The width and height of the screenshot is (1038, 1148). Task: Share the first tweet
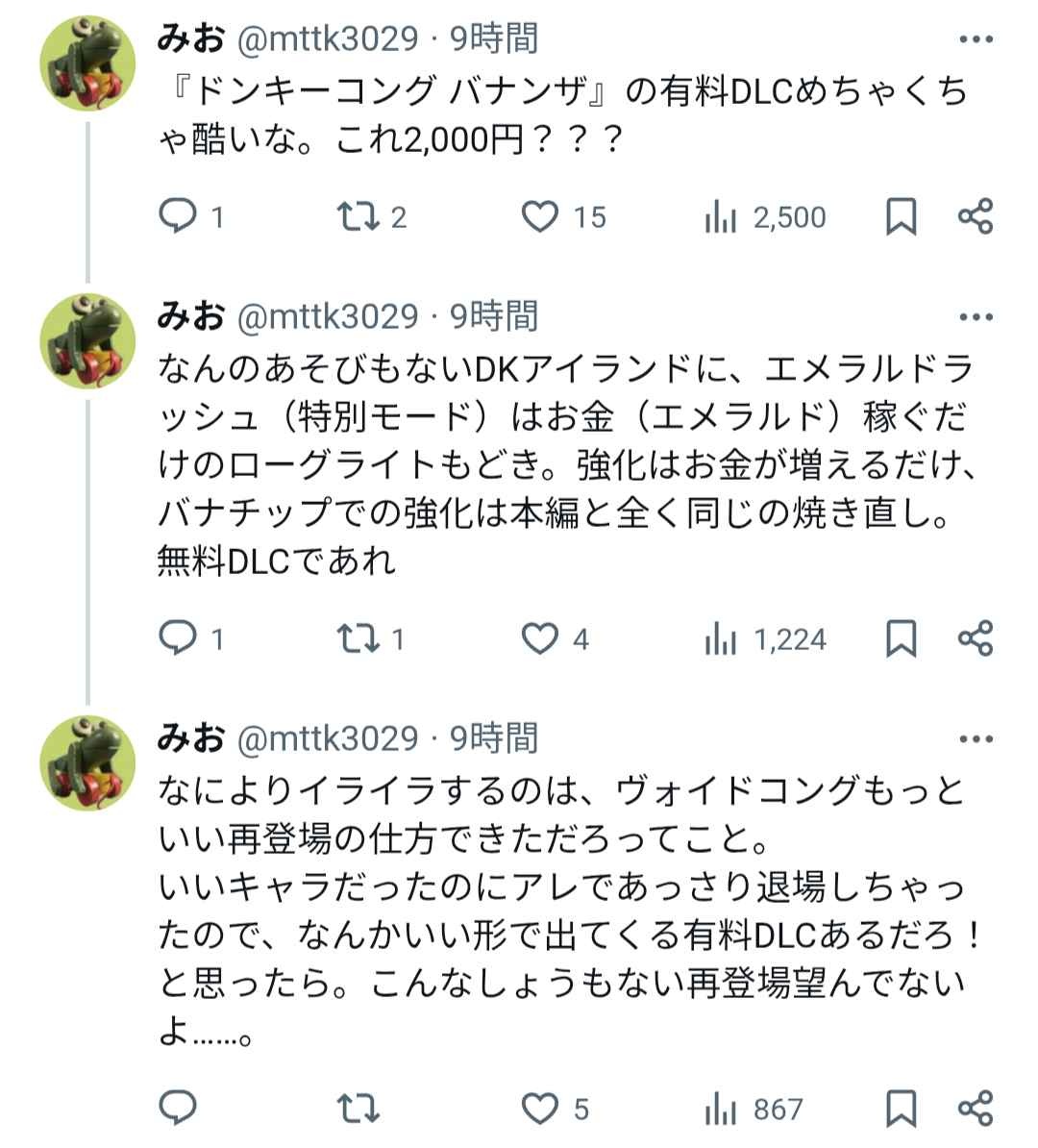point(976,216)
